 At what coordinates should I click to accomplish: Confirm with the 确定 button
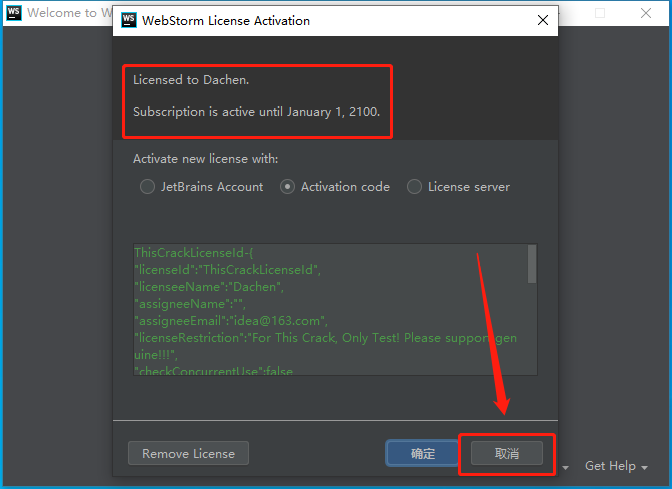pyautogui.click(x=423, y=453)
